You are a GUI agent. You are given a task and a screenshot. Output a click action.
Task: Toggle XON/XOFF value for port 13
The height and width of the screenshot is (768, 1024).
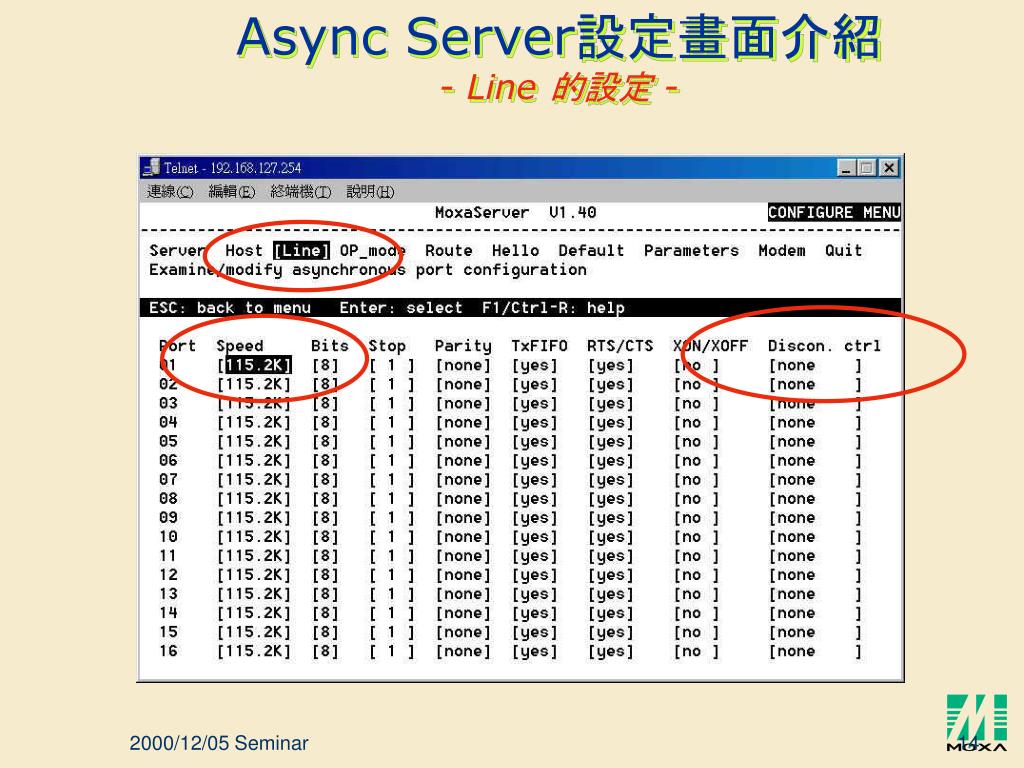click(696, 594)
